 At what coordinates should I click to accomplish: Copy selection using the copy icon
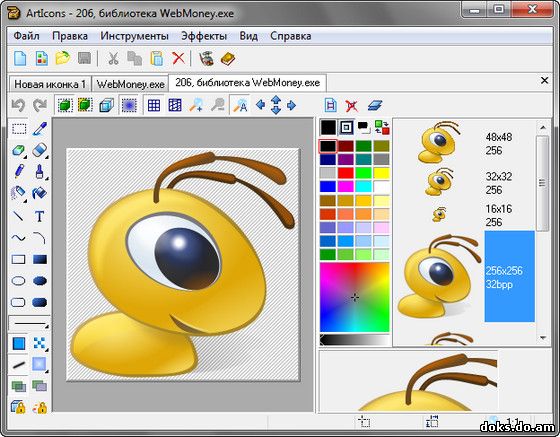coord(135,58)
